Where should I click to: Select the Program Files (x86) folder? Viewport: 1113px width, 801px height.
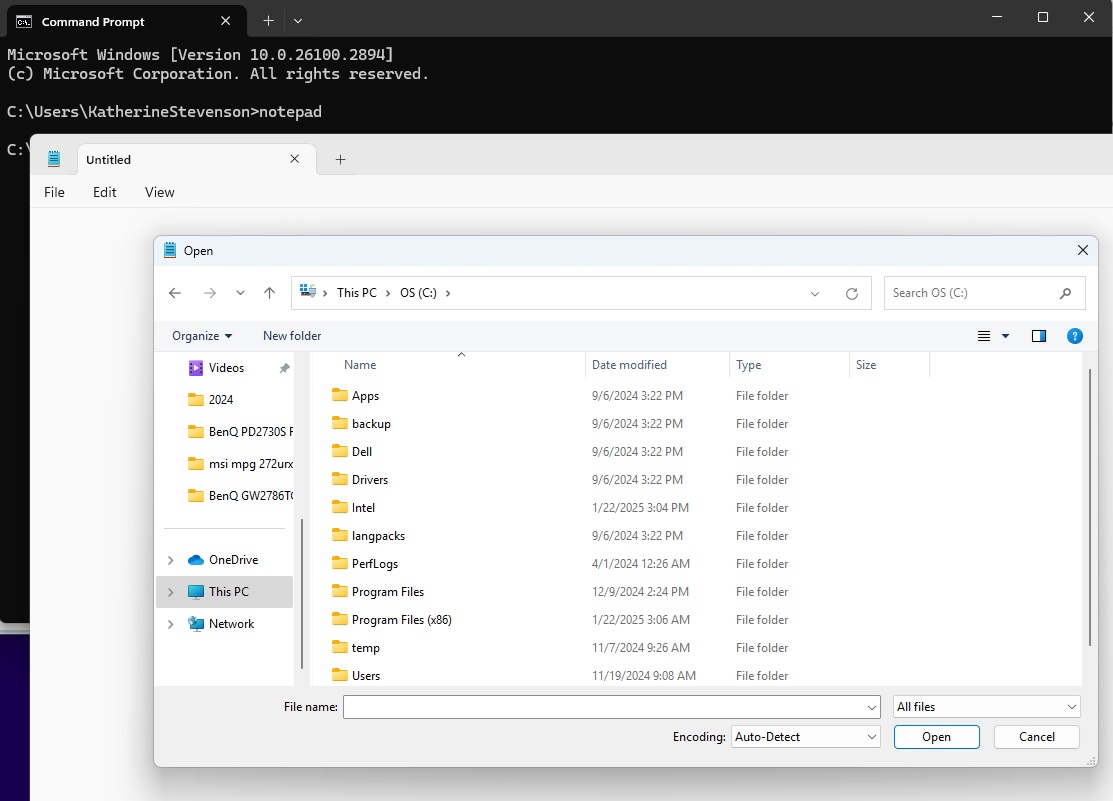tap(392, 620)
